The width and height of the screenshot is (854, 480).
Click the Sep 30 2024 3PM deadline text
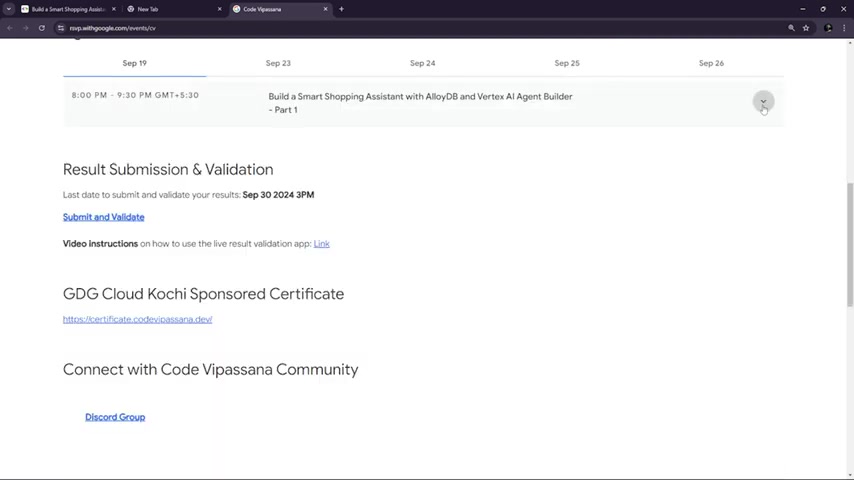click(278, 195)
